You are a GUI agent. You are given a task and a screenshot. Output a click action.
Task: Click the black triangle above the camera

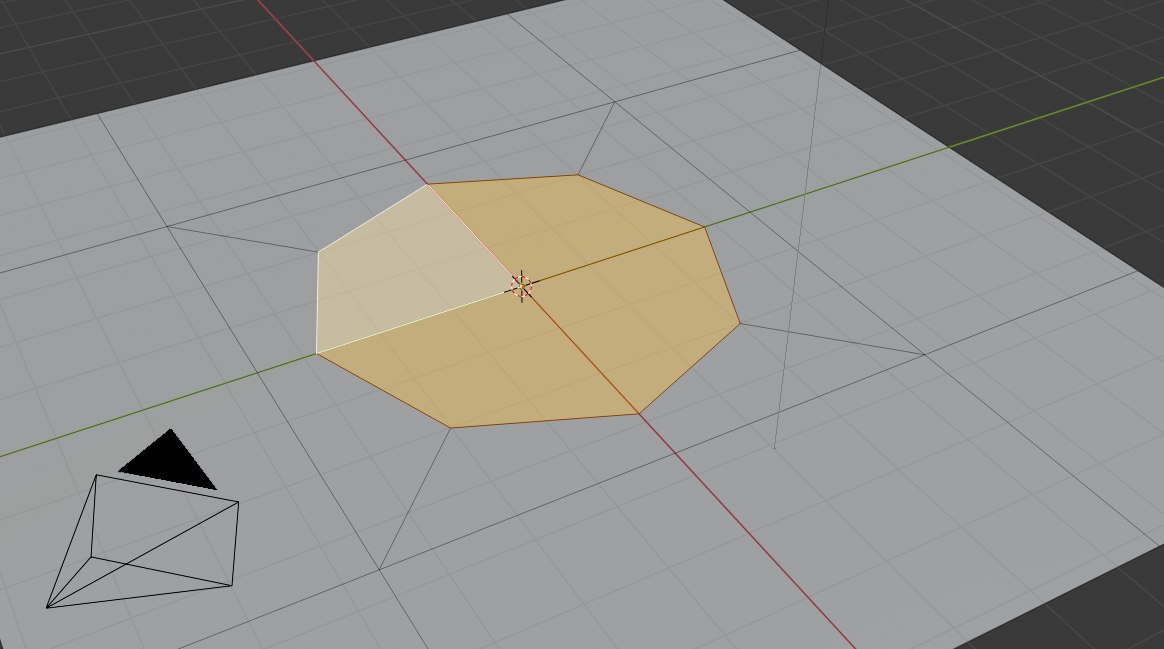pyautogui.click(x=170, y=462)
